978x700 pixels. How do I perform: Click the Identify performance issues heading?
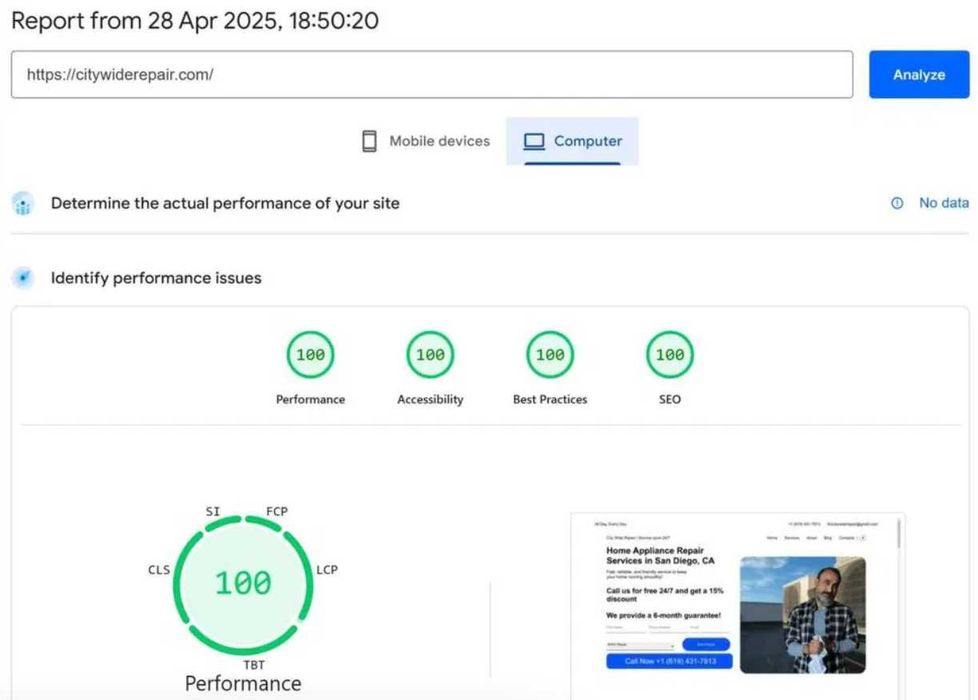click(x=156, y=278)
